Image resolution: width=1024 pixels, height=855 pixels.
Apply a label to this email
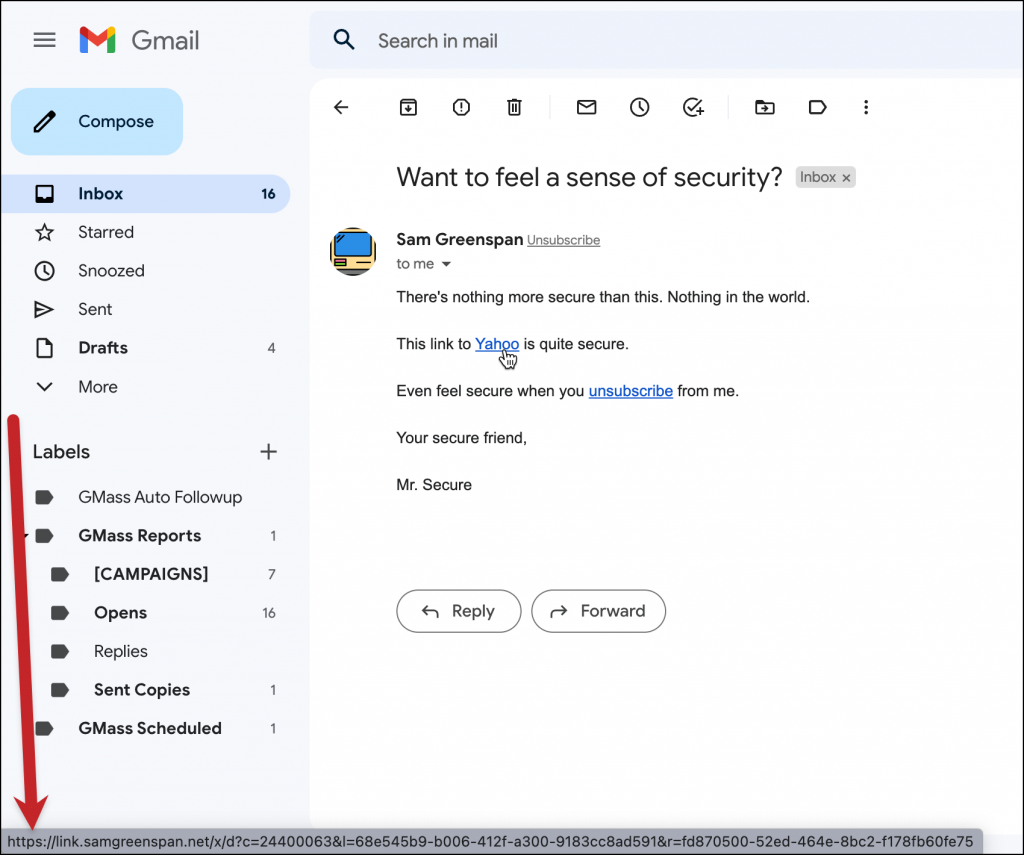(x=817, y=107)
